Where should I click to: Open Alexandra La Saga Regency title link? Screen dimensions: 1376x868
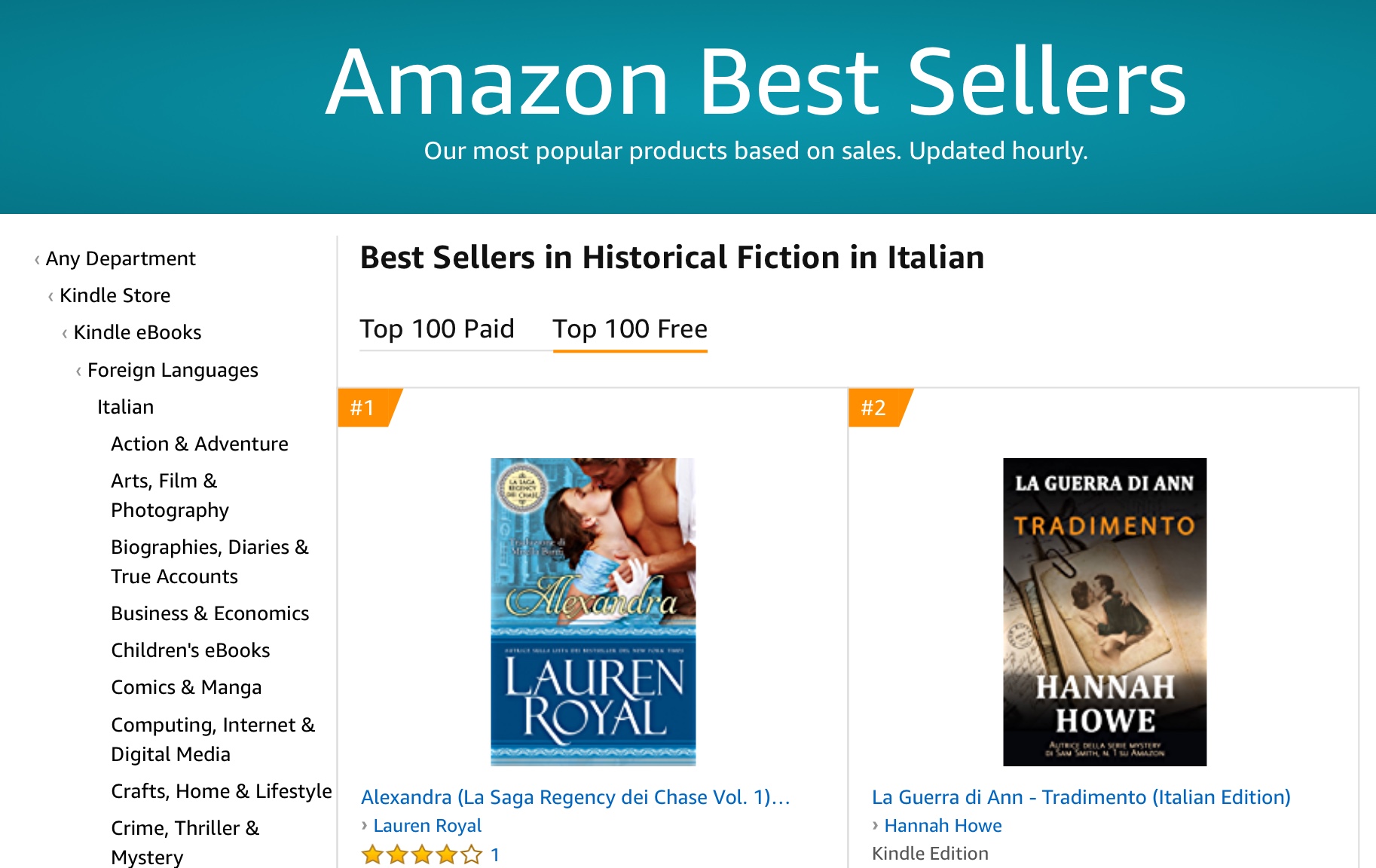click(x=576, y=797)
